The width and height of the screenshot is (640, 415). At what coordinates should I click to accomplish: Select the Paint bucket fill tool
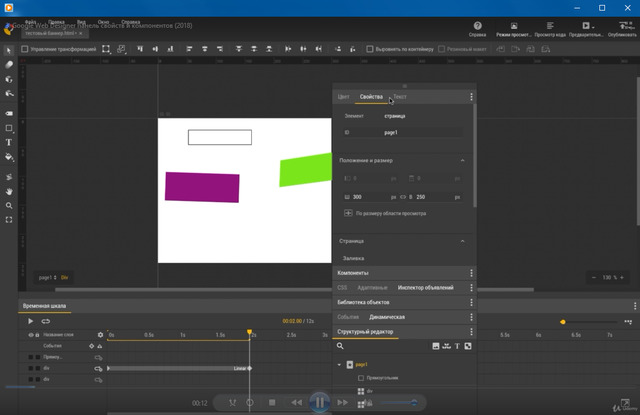9,158
